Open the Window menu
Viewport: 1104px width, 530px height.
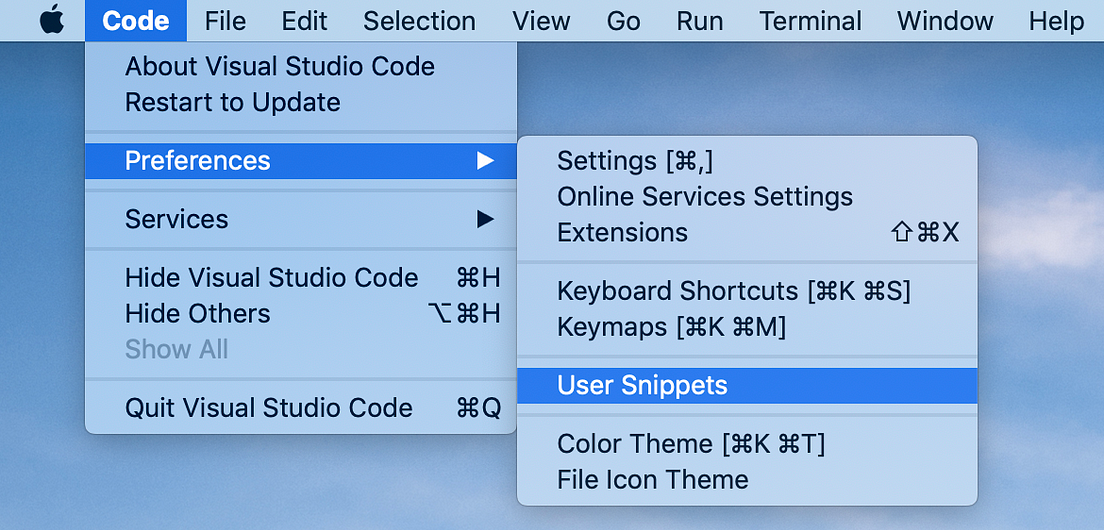[945, 20]
